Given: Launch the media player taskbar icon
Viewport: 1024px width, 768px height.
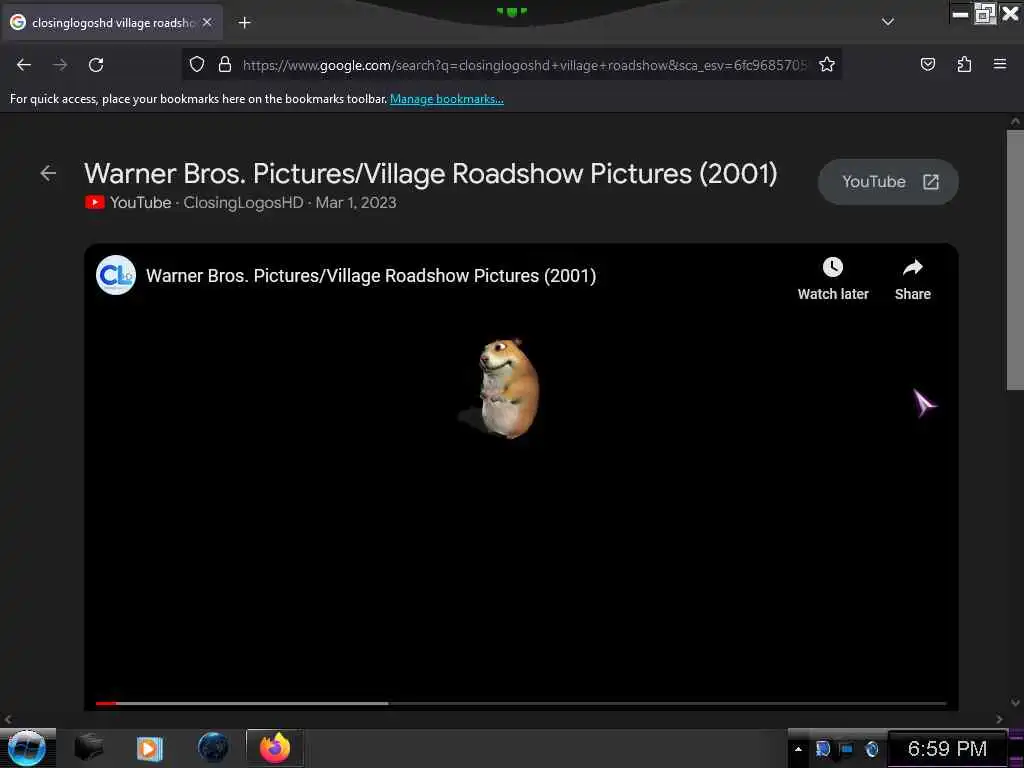Looking at the screenshot, I should 150,748.
